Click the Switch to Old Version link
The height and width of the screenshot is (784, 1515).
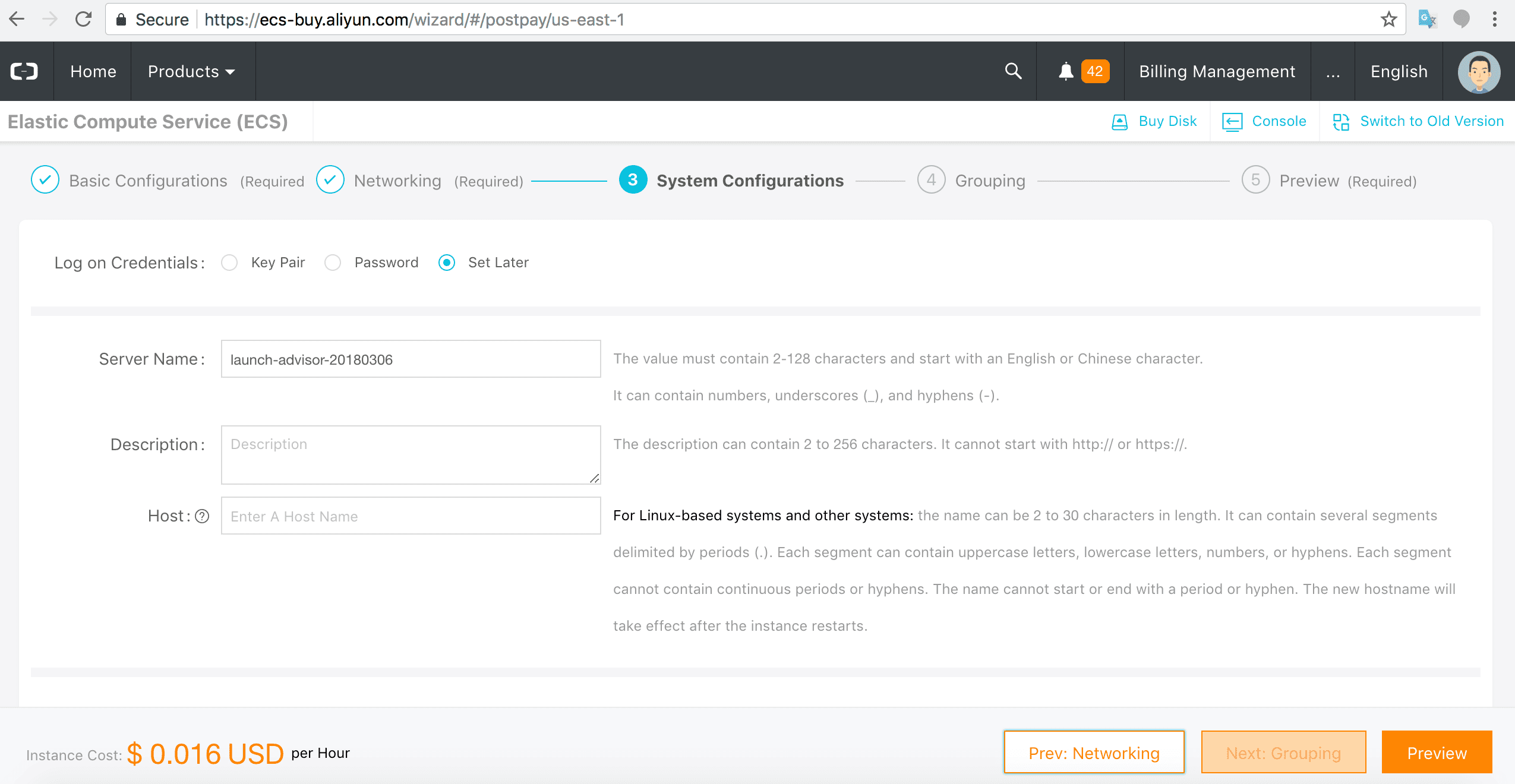pos(1432,121)
